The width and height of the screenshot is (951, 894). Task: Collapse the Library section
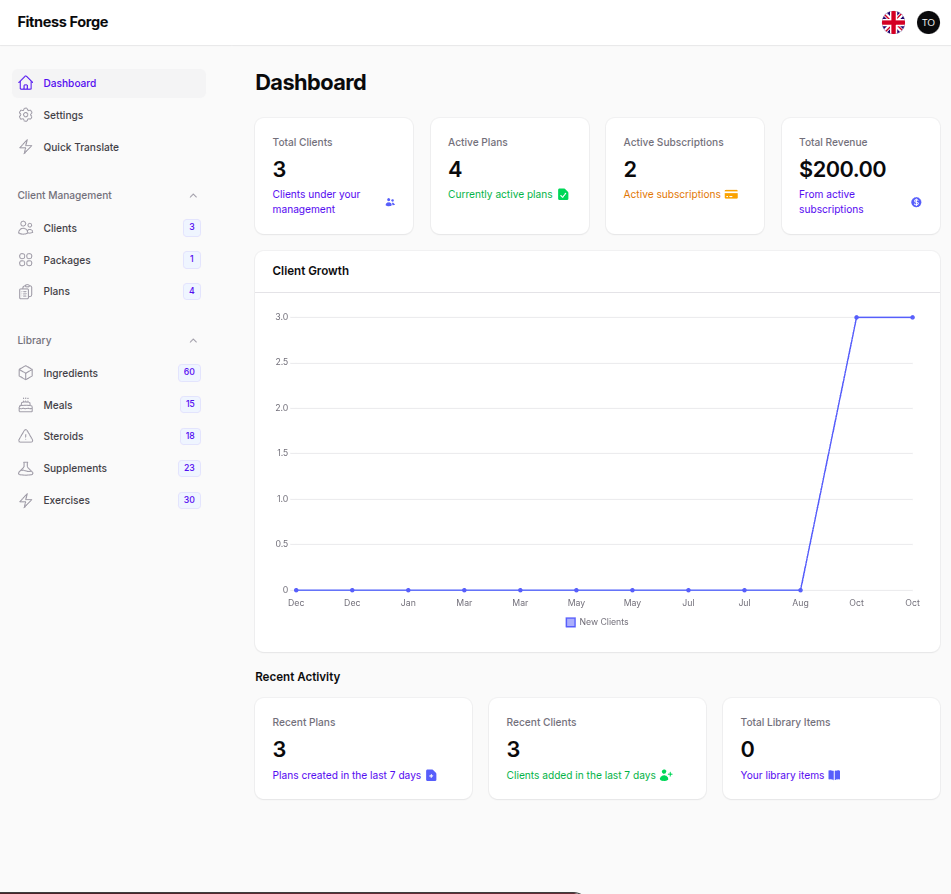pyautogui.click(x=192, y=340)
